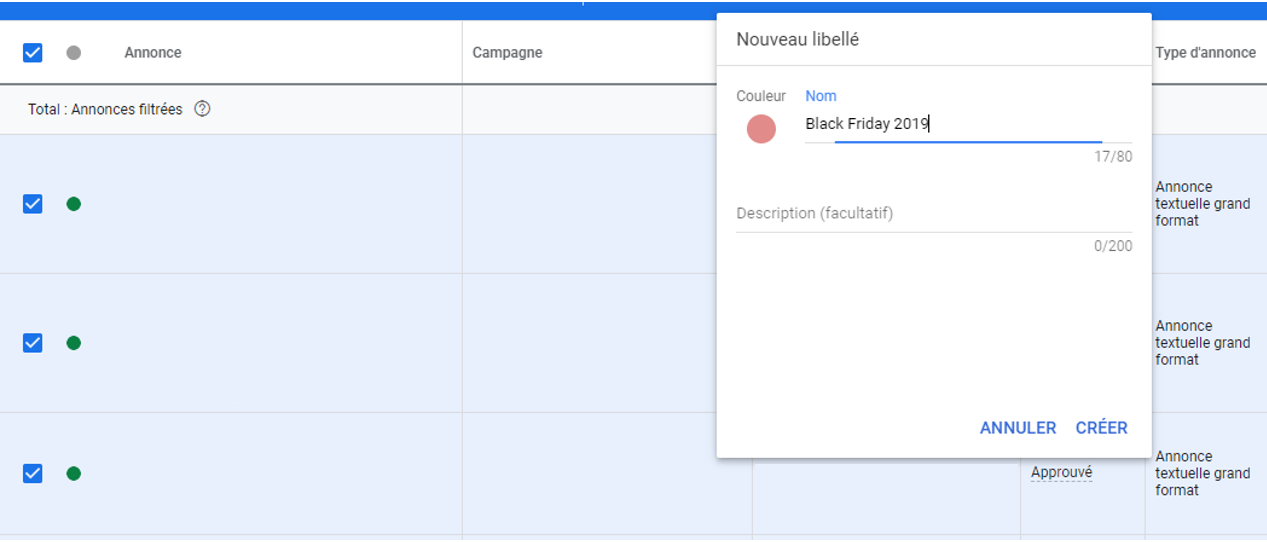The height and width of the screenshot is (542, 1267).
Task: Click the green status dot of first ad
Action: point(73,204)
